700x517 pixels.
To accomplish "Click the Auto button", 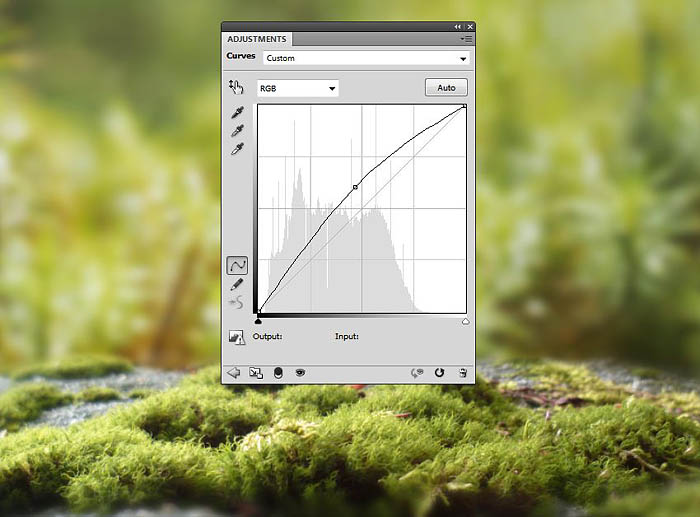I will click(x=446, y=88).
